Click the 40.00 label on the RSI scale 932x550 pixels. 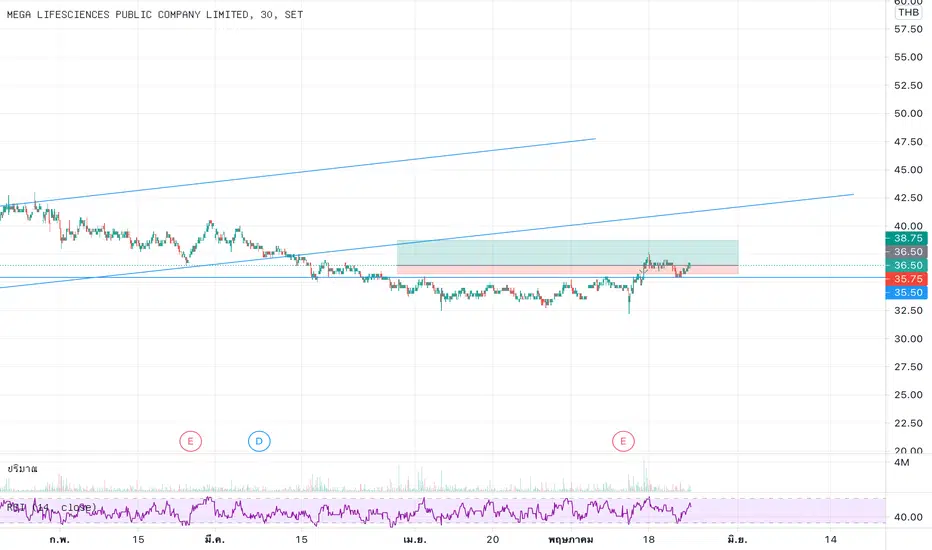[x=908, y=517]
